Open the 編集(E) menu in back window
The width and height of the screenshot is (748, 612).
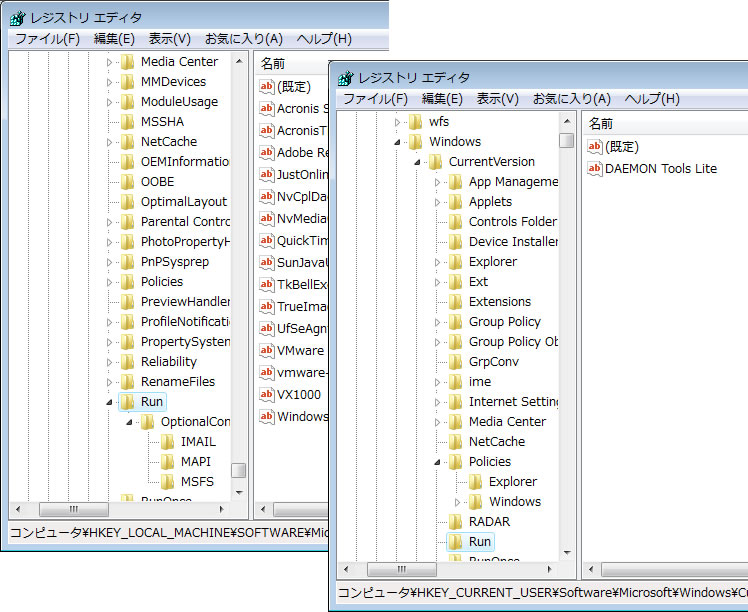coord(114,39)
